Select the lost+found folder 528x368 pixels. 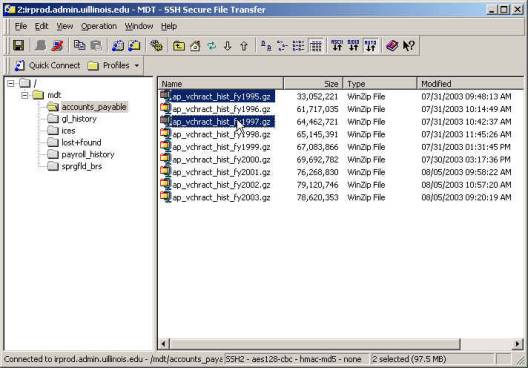(x=74, y=142)
